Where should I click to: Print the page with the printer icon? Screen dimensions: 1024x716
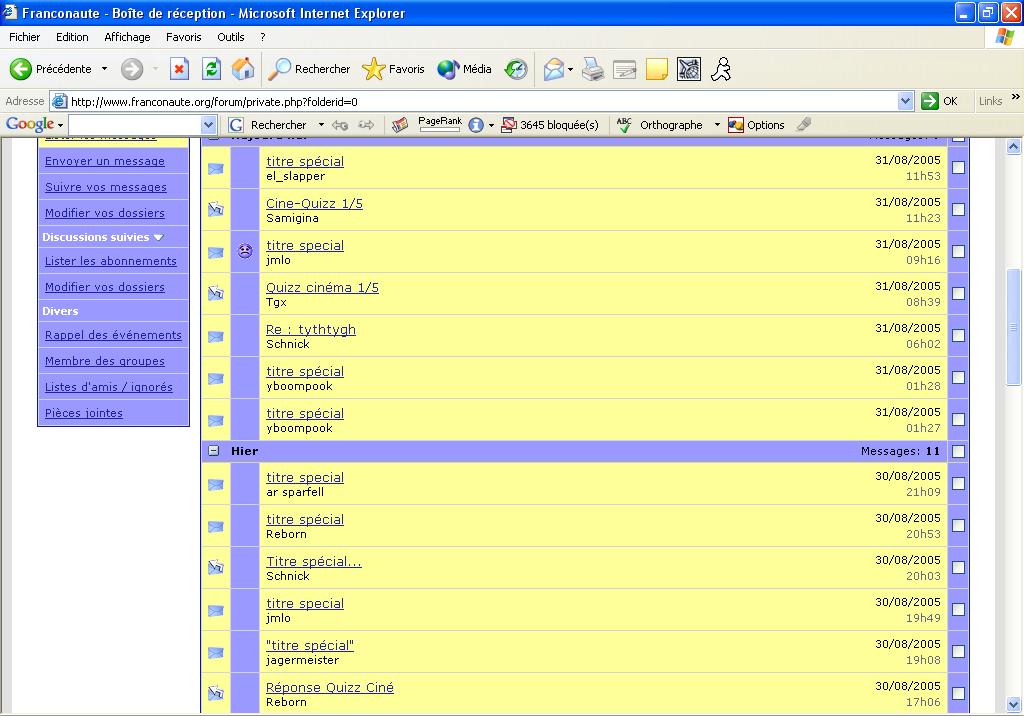[x=593, y=69]
